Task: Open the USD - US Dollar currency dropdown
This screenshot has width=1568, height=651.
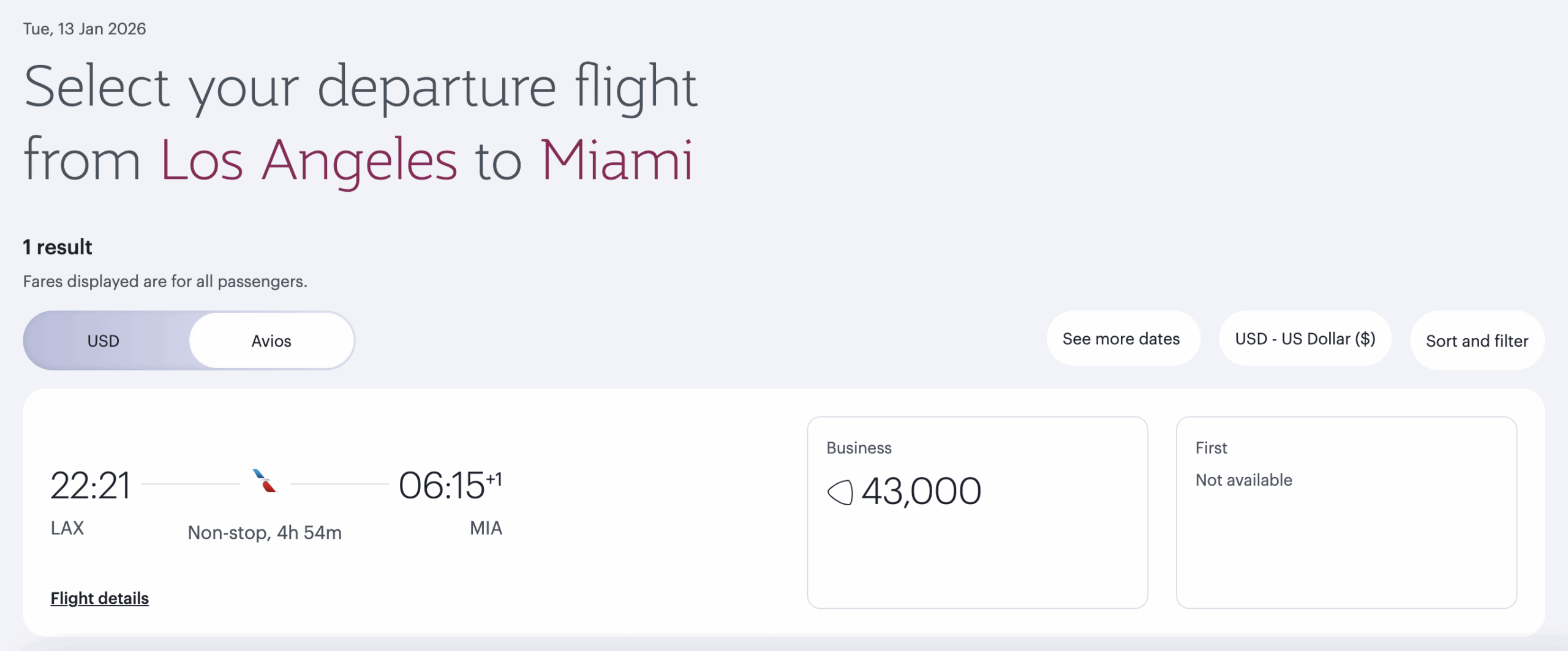Action: pos(1305,339)
